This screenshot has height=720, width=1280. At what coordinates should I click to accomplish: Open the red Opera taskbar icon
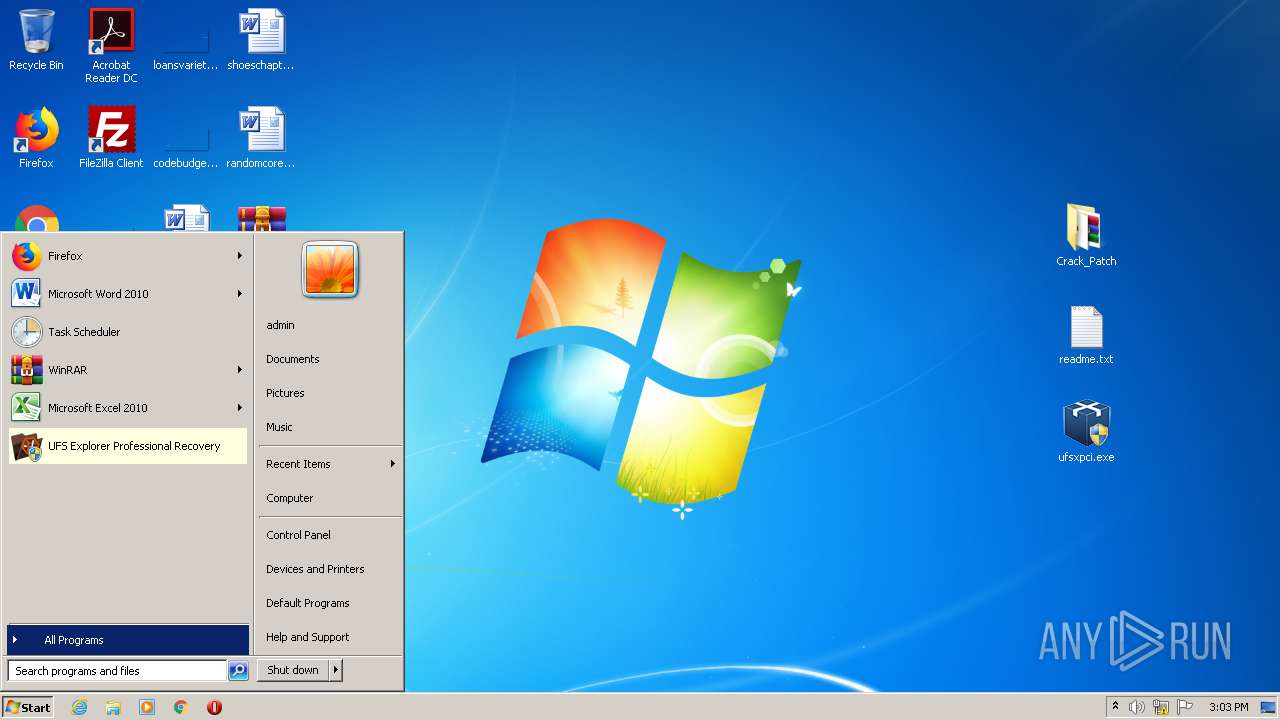[214, 707]
